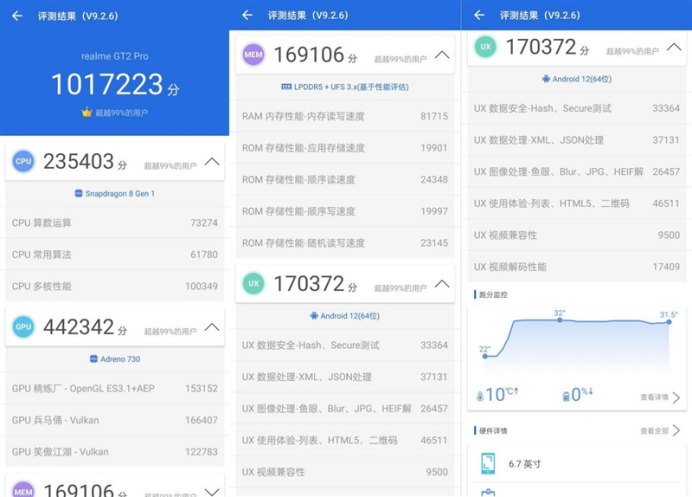Select GPU 精炼厂 OpenGL ES3.1+AEP row
The height and width of the screenshot is (497, 692).
(115, 388)
